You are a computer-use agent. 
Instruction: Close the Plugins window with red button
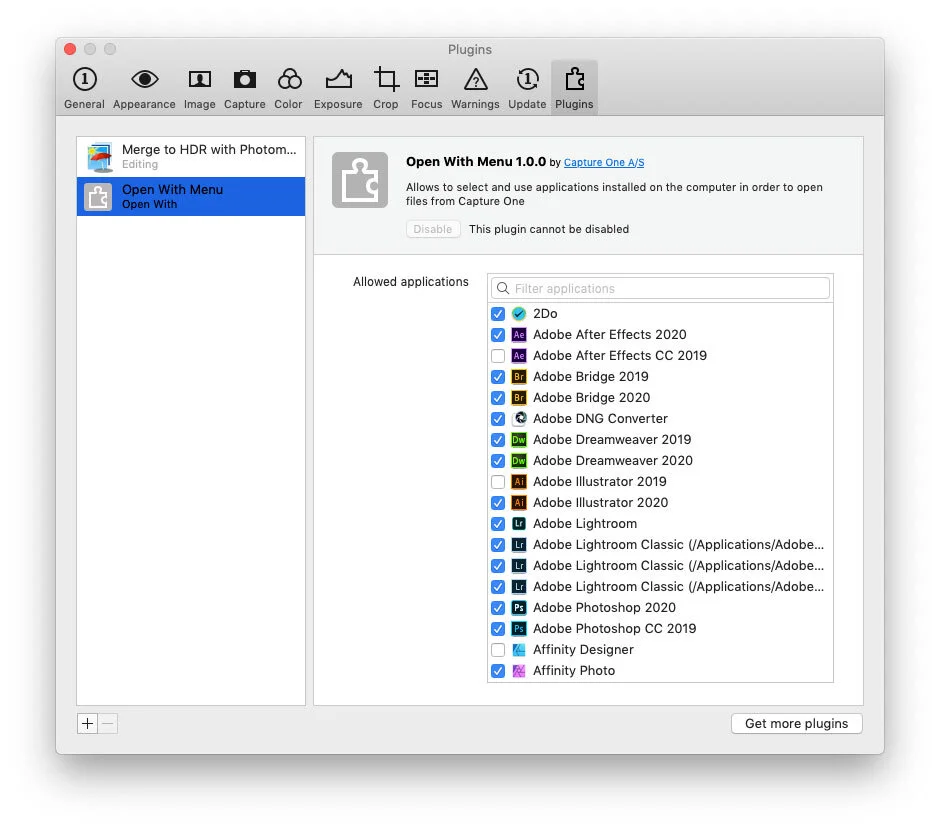[70, 49]
